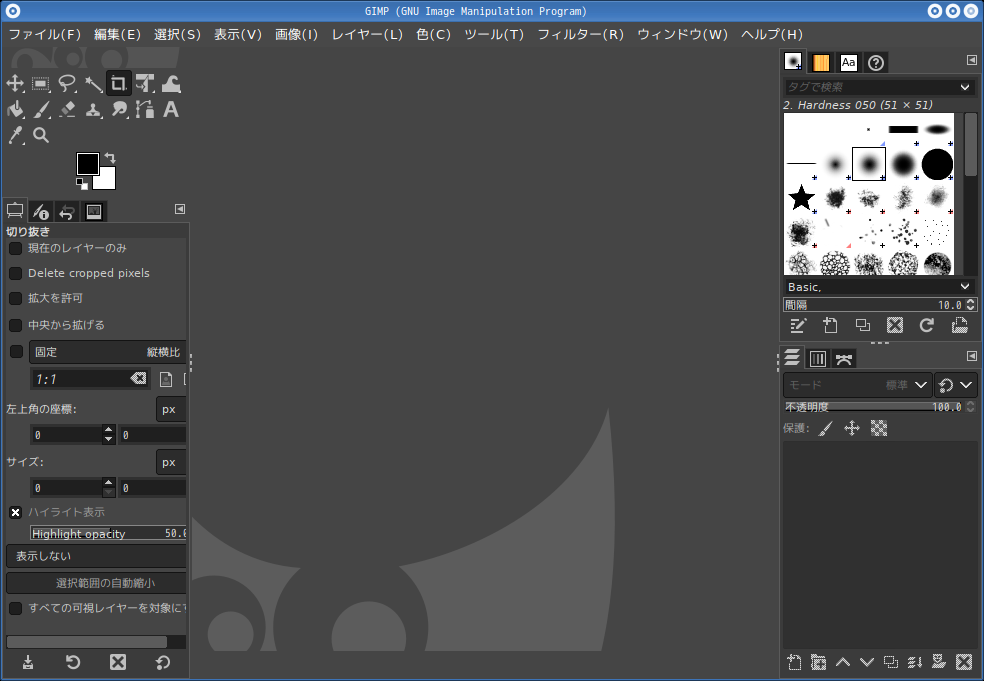Enable すべての可視レイヤーを対象 checkbox

[x=16, y=608]
